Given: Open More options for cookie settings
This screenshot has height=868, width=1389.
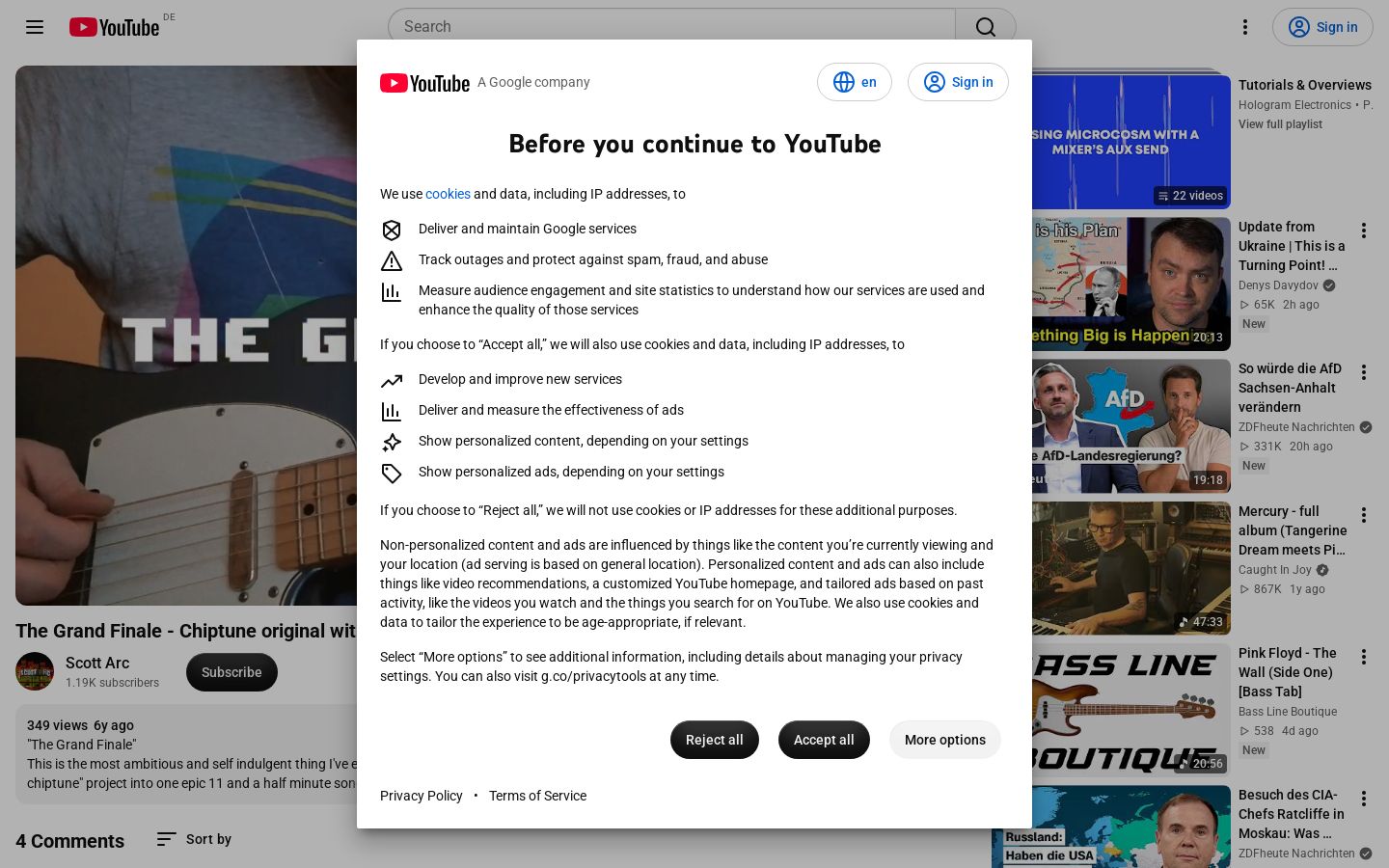Looking at the screenshot, I should pyautogui.click(x=945, y=740).
